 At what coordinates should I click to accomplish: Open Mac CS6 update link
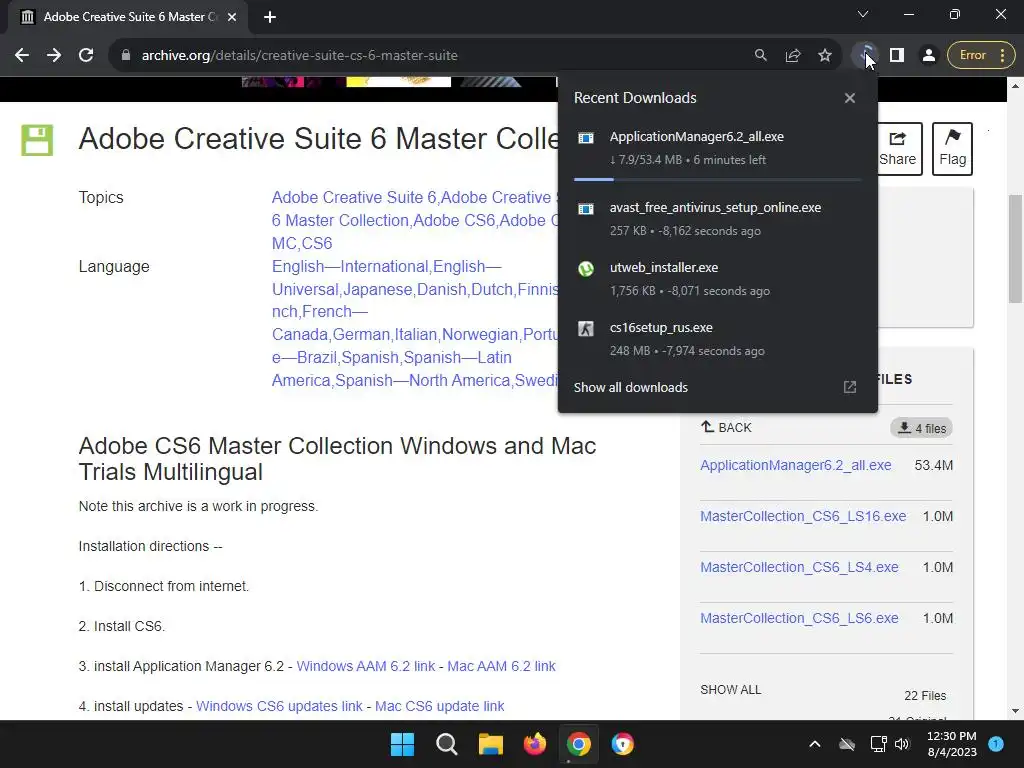pos(440,706)
